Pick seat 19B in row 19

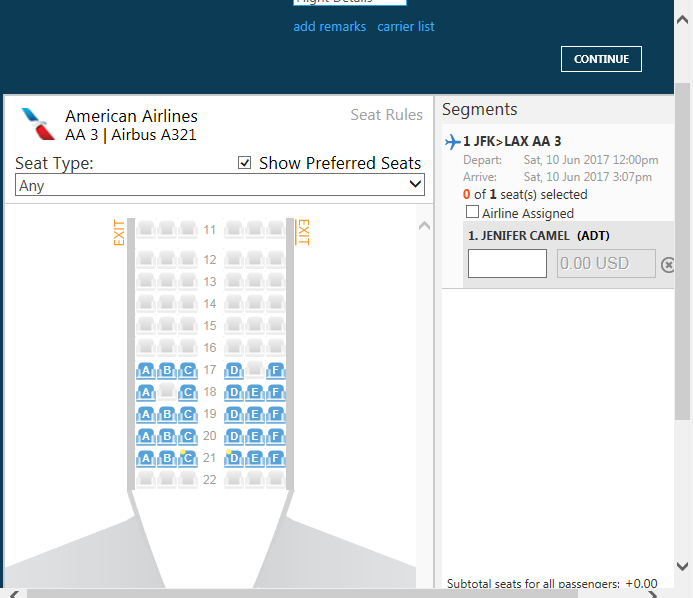point(167,415)
